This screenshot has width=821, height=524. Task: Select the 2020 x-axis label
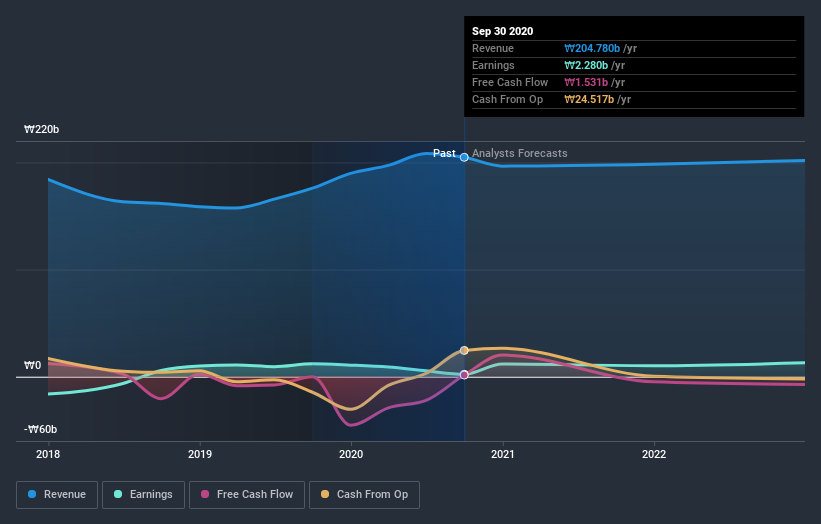click(351, 454)
